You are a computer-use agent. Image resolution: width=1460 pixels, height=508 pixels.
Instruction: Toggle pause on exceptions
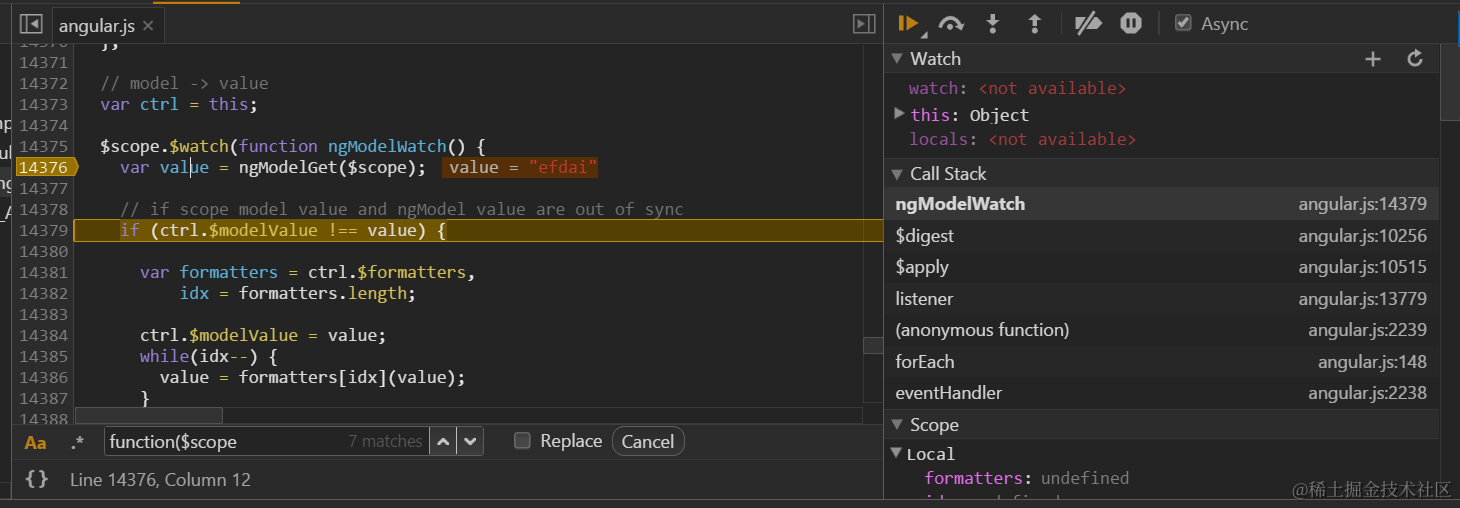click(1131, 23)
